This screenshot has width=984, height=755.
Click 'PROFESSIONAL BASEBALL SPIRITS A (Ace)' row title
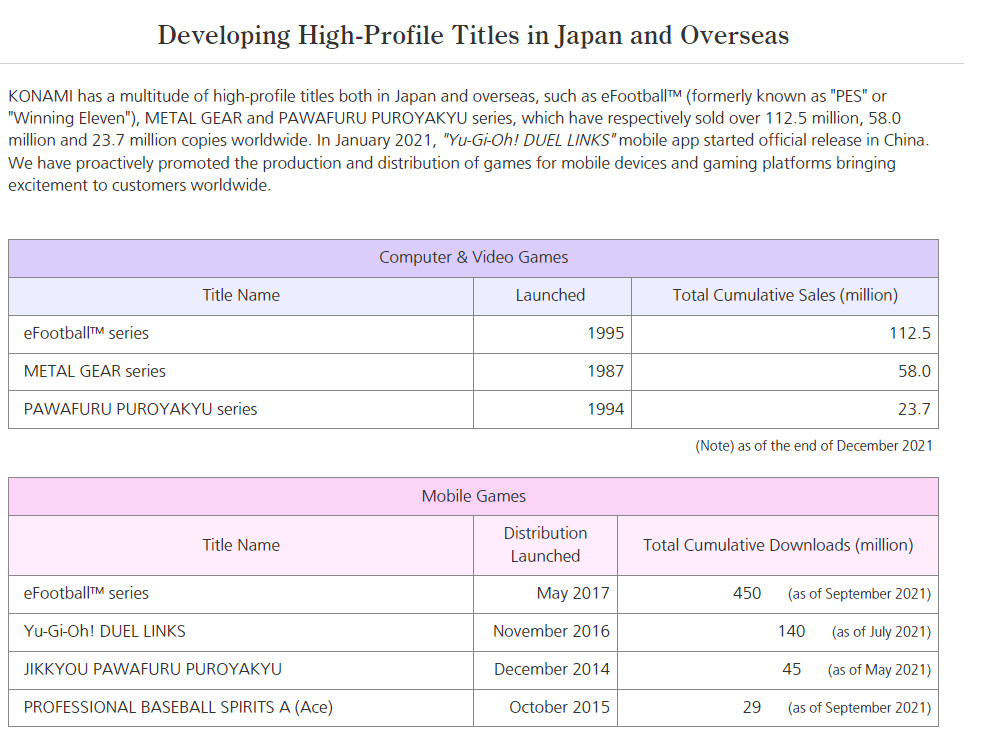(178, 707)
